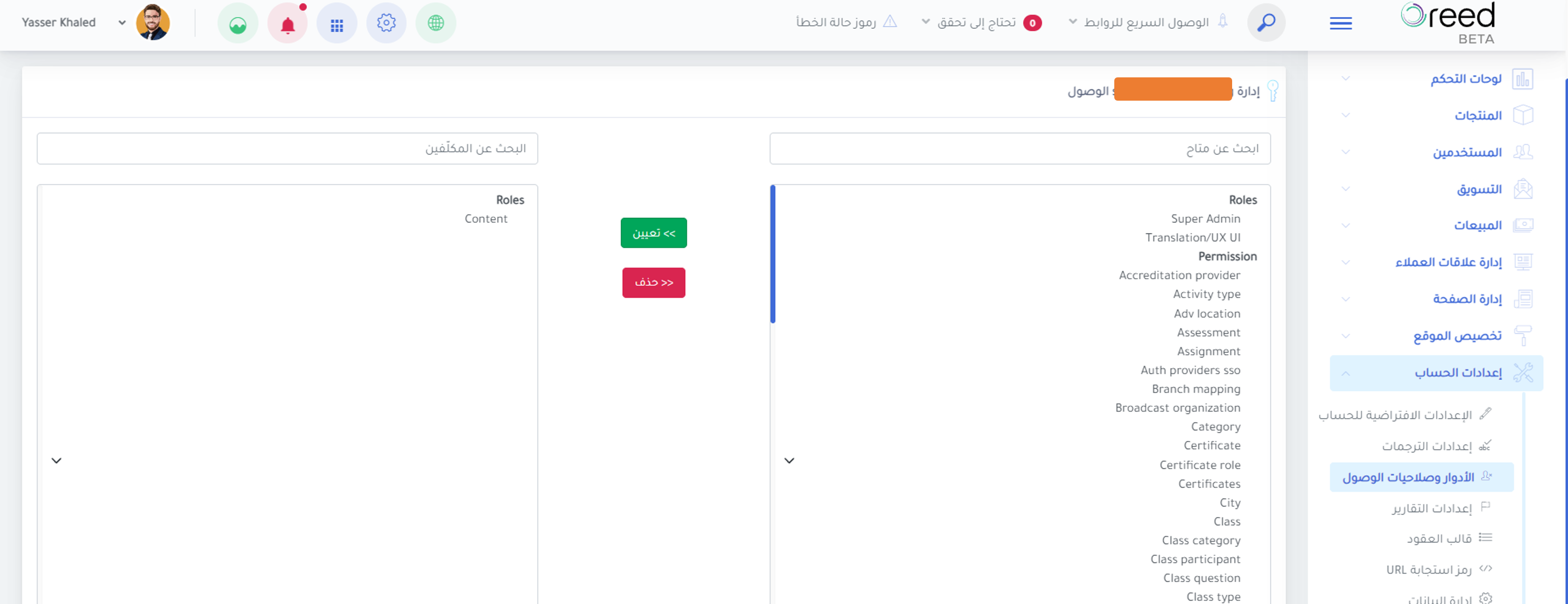Image resolution: width=1568 pixels, height=604 pixels.
Task: Open the search magnifier icon
Action: [1266, 22]
